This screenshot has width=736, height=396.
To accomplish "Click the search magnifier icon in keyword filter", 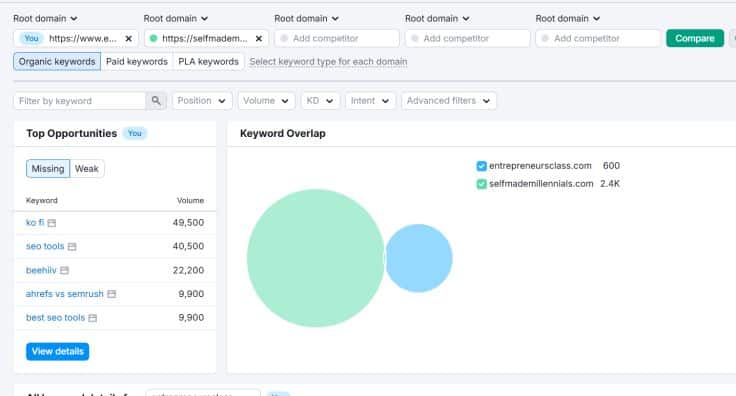I will [x=156, y=101].
